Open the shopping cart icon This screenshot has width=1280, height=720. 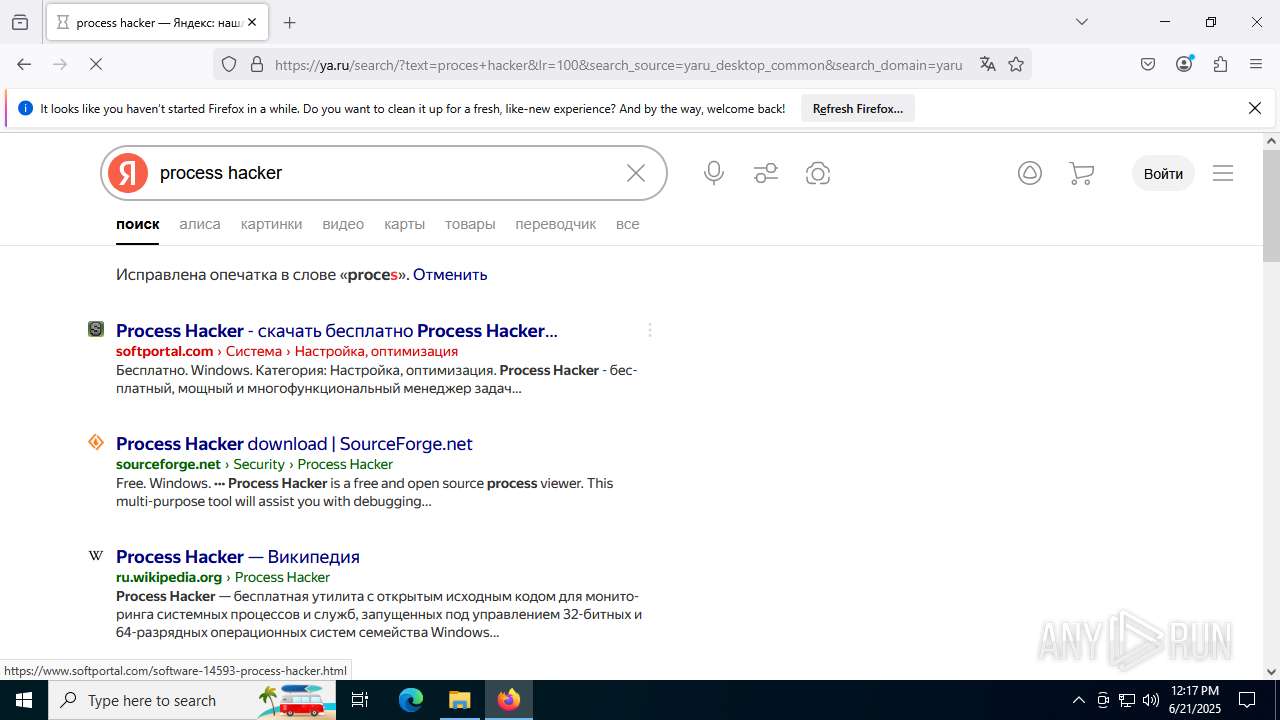tap(1081, 173)
